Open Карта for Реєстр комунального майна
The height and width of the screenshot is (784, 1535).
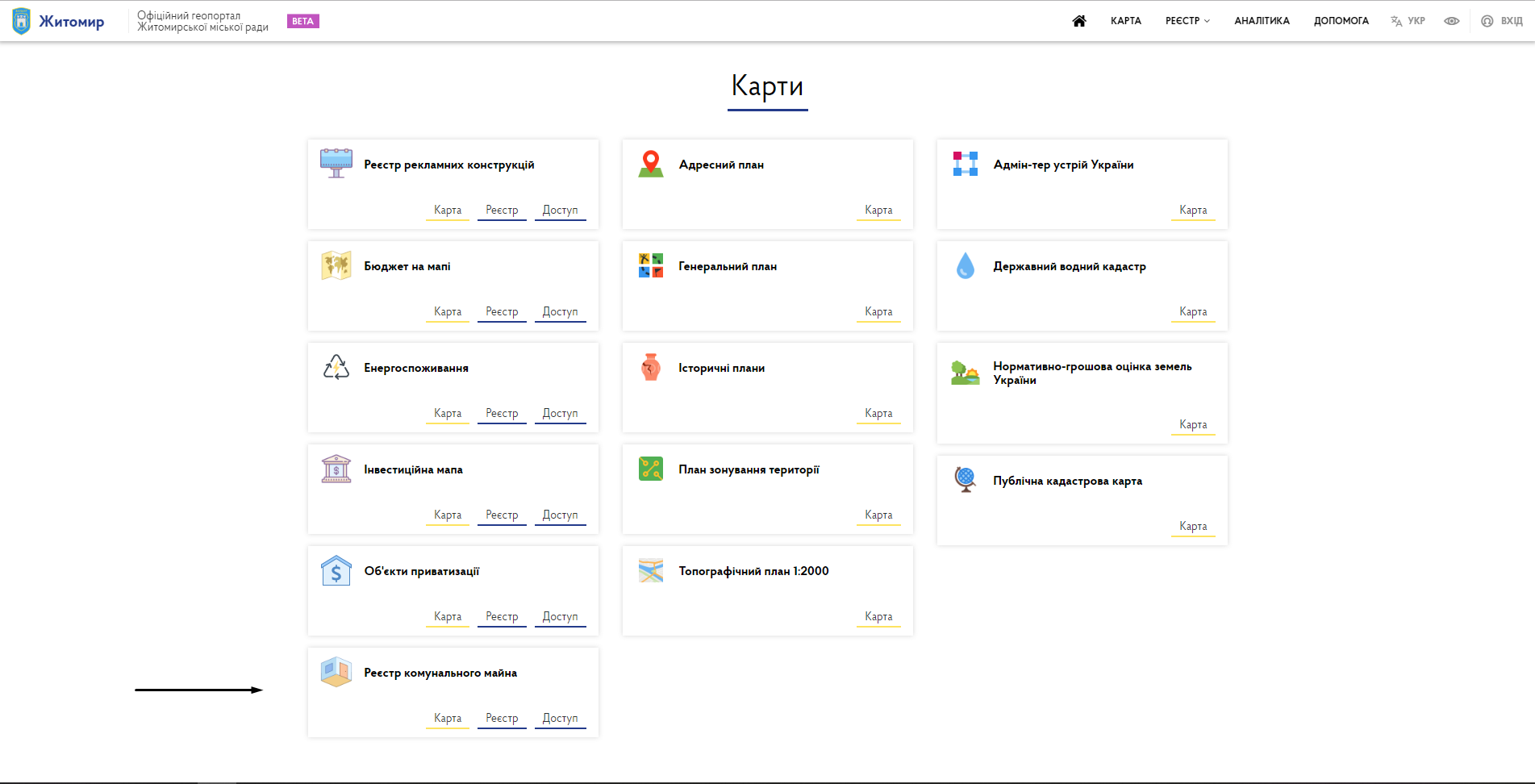click(448, 719)
